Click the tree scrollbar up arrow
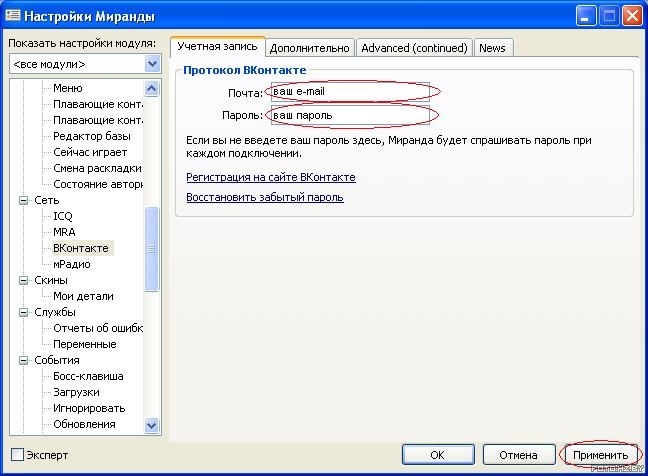This screenshot has height=476, width=648. tap(152, 88)
